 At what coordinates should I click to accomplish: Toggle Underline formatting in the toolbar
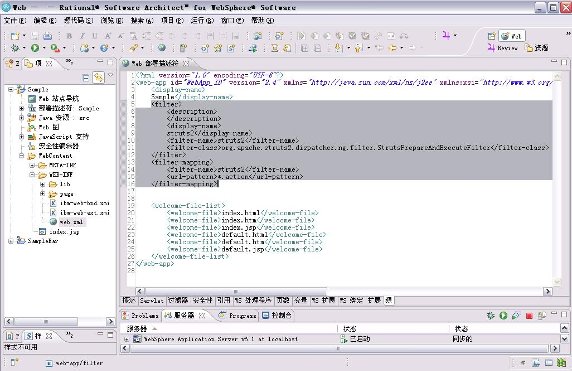click(x=95, y=36)
